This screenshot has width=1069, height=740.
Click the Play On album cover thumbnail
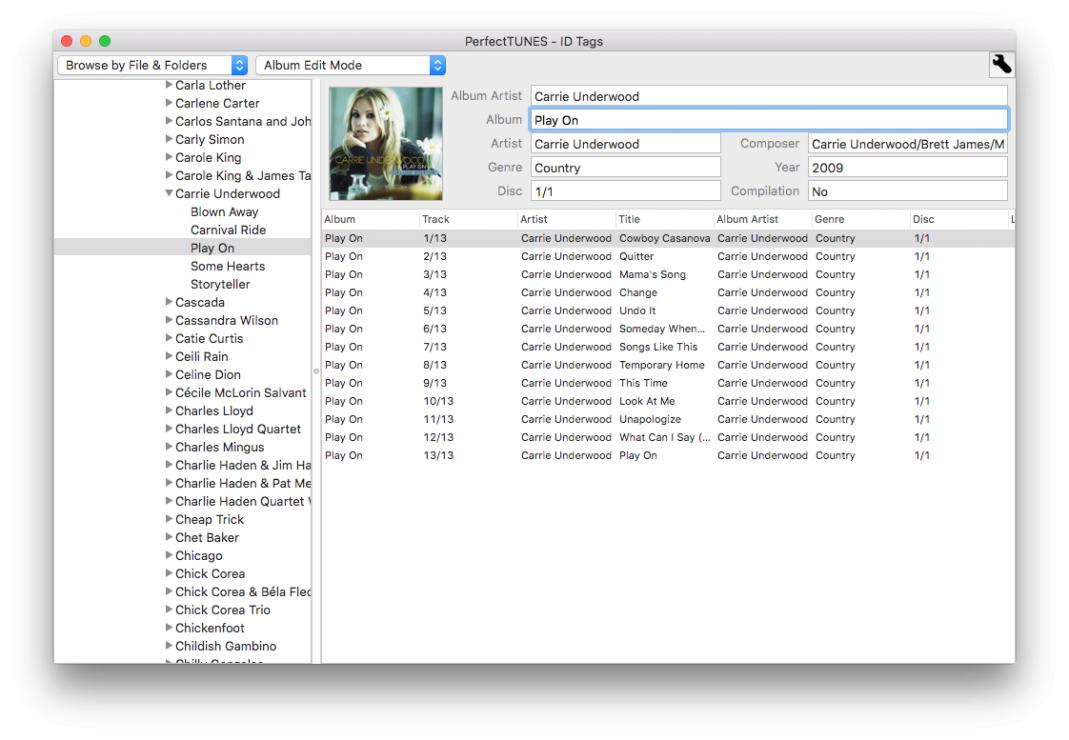[x=385, y=144]
